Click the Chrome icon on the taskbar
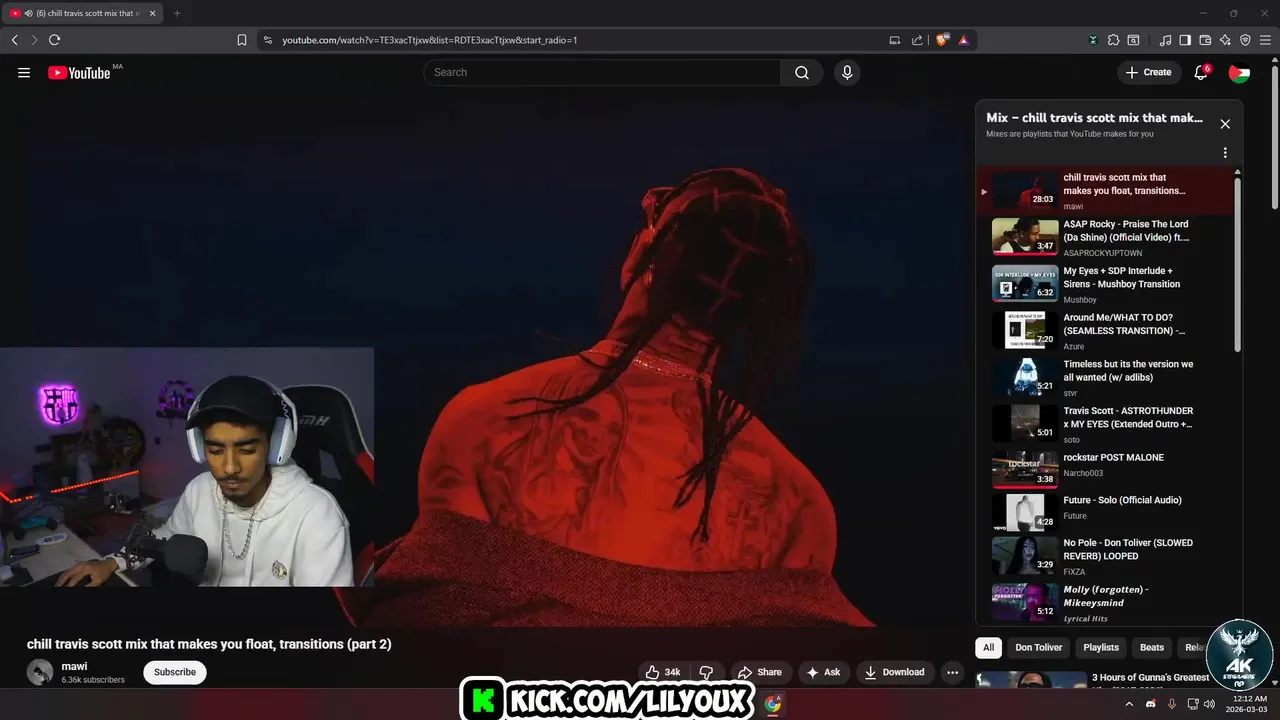This screenshot has width=1280, height=720. [x=773, y=704]
